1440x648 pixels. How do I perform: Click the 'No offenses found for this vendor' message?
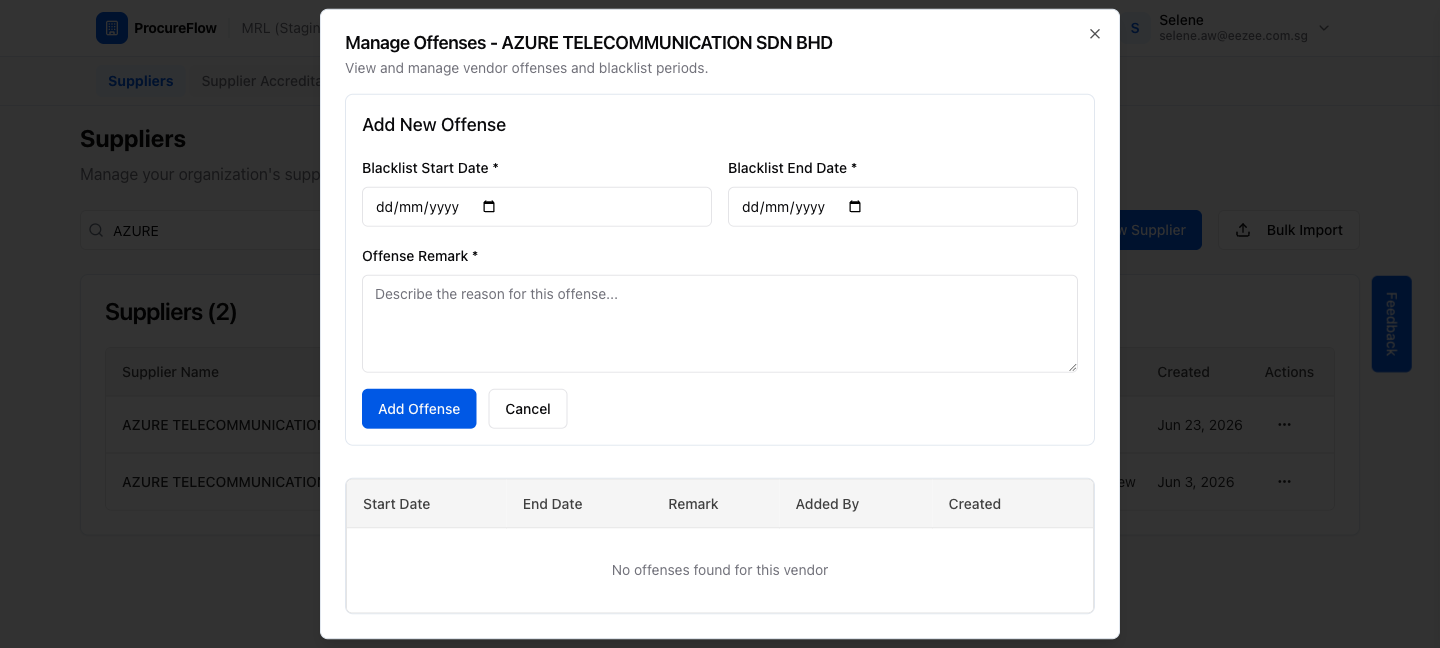(720, 570)
